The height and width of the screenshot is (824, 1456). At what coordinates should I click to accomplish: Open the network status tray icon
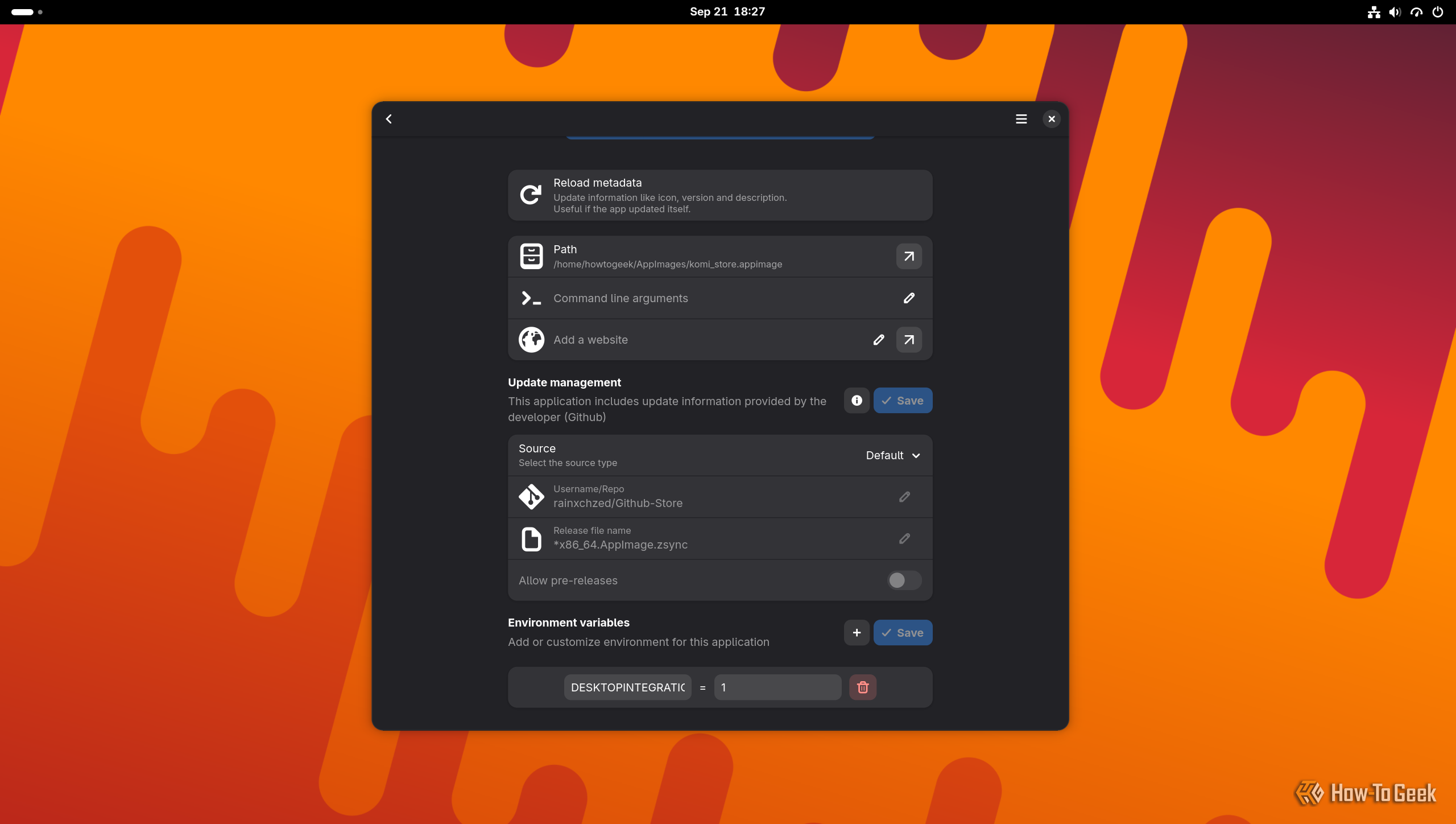[x=1374, y=12]
